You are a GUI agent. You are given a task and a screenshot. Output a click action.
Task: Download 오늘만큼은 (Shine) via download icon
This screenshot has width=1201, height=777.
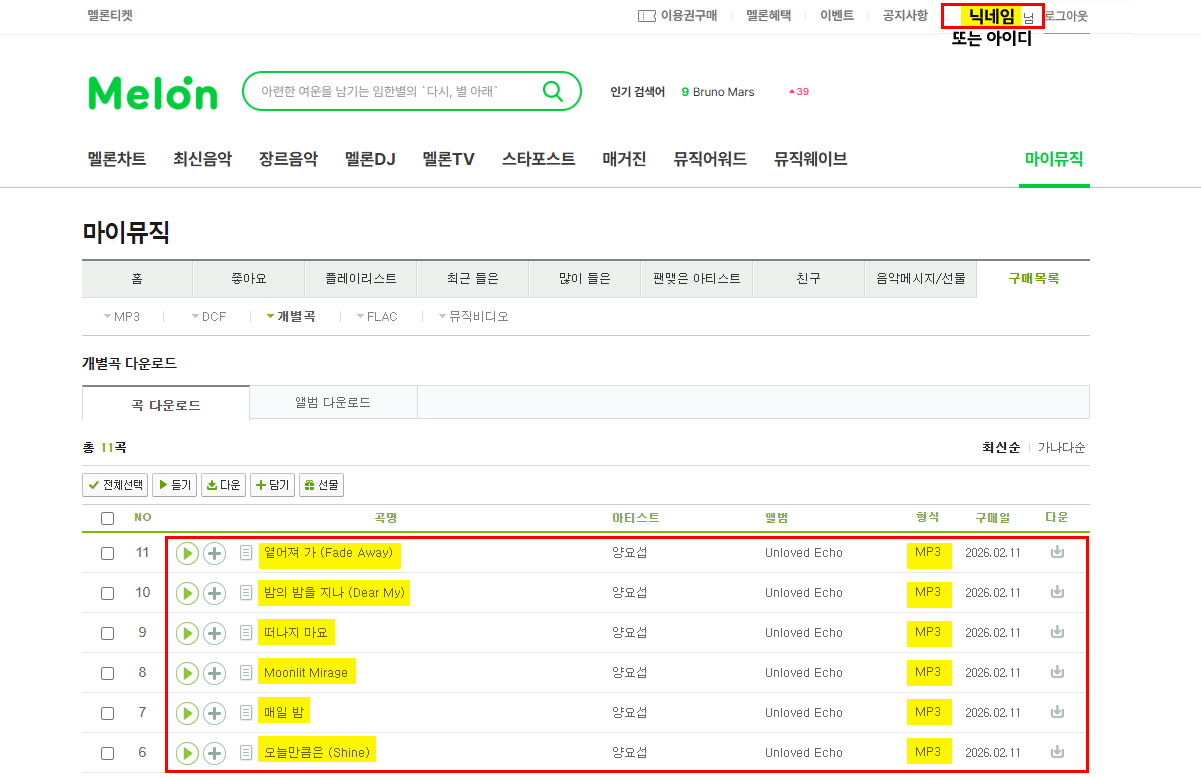pyautogui.click(x=1057, y=752)
